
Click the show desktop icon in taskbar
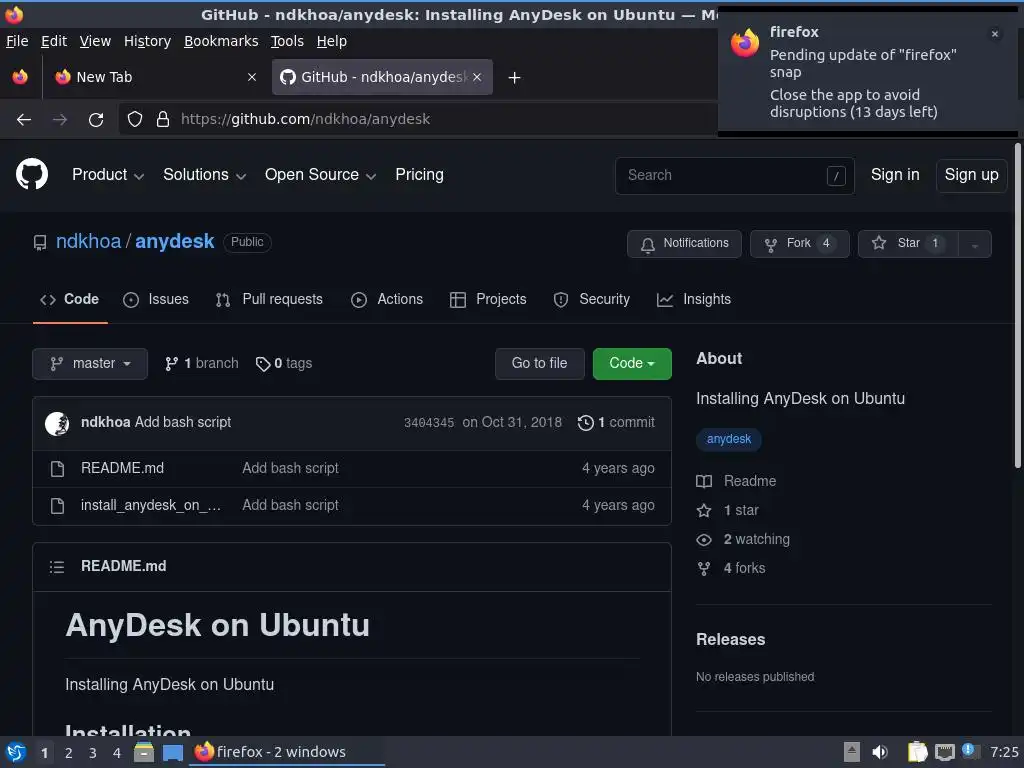click(x=172, y=752)
